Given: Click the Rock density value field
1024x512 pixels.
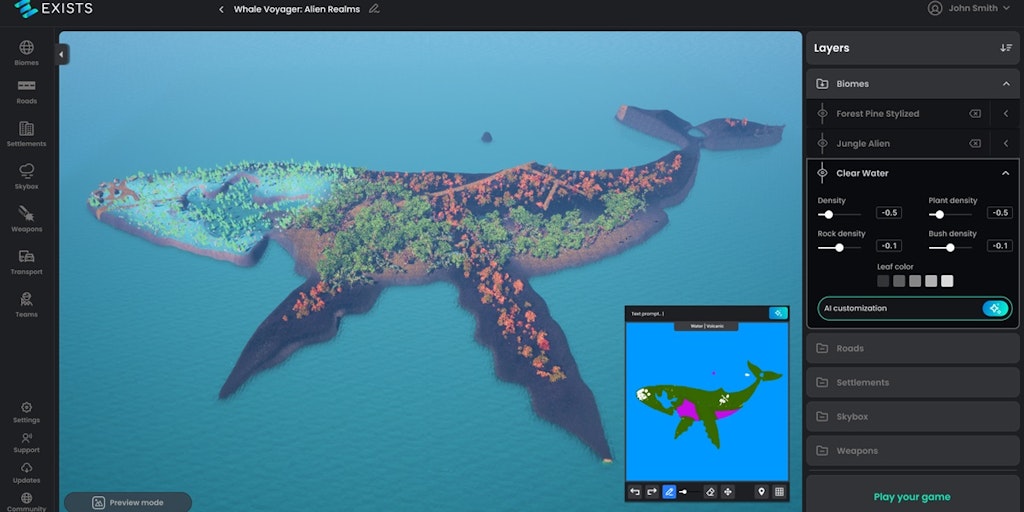Looking at the screenshot, I should [889, 246].
